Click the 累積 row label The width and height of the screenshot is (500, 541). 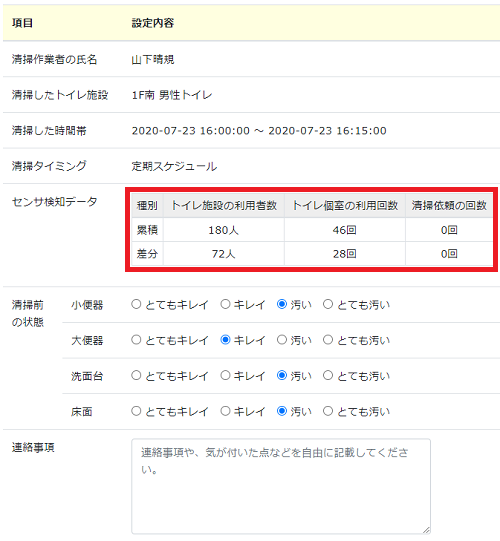click(147, 230)
